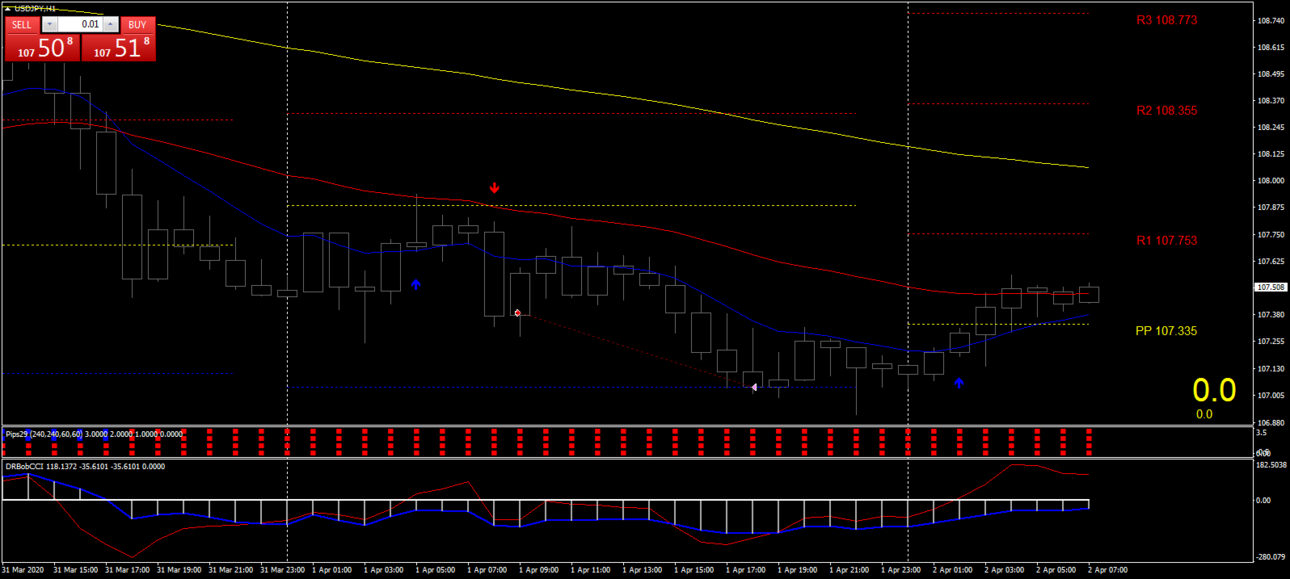Click the buy price 107.51 tile
Image resolution: width=1290 pixels, height=579 pixels.
119,48
